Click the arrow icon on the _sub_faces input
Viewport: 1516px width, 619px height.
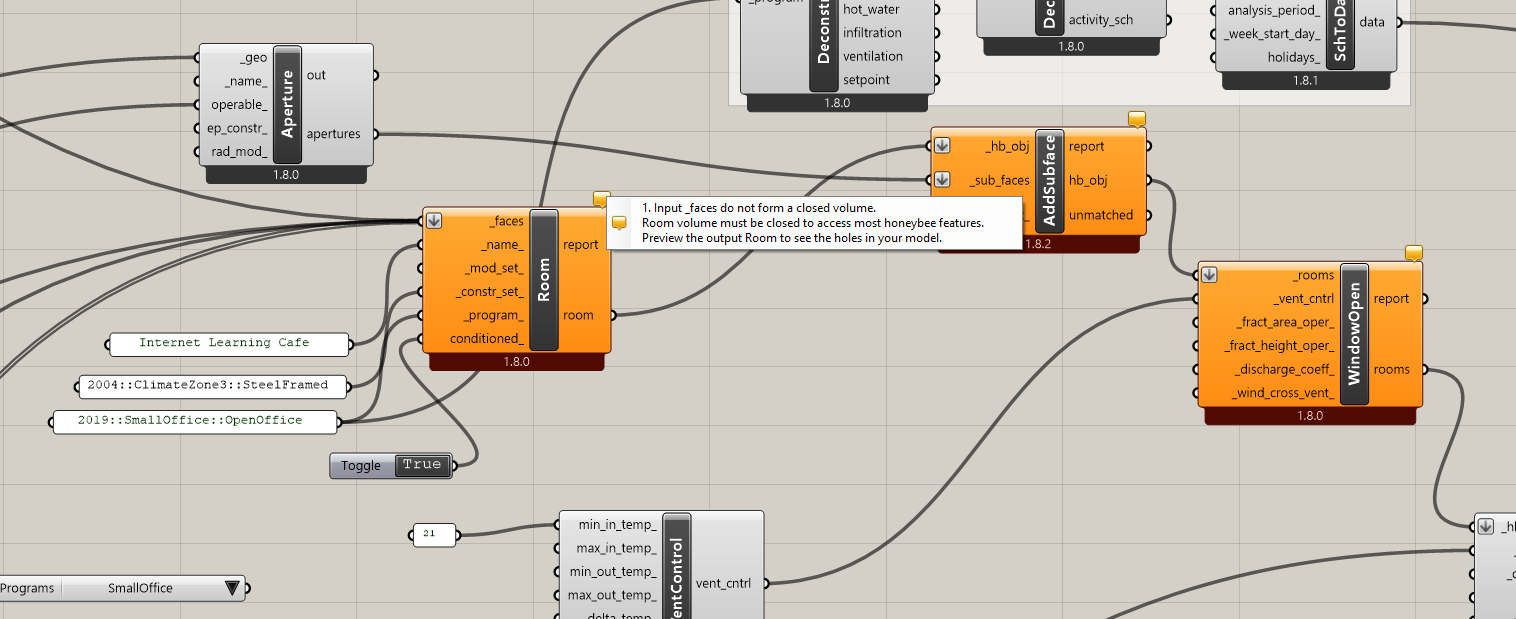coord(942,180)
